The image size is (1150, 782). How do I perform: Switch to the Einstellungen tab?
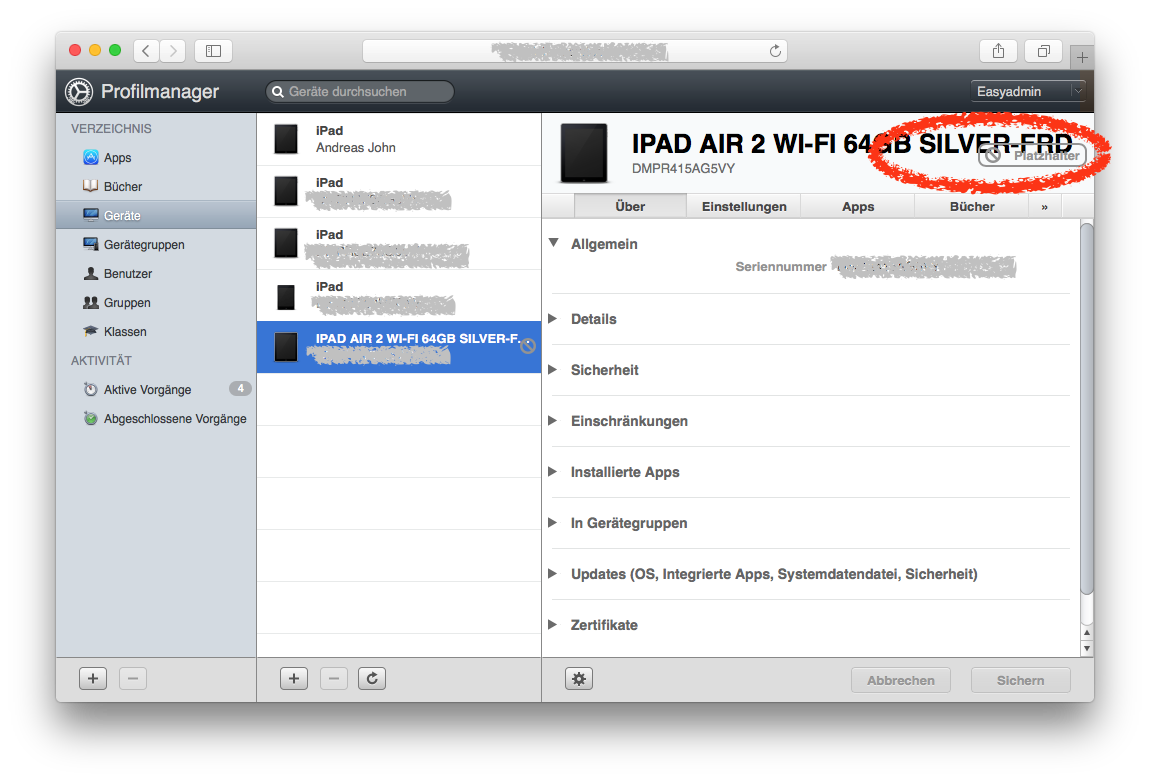pyautogui.click(x=744, y=206)
